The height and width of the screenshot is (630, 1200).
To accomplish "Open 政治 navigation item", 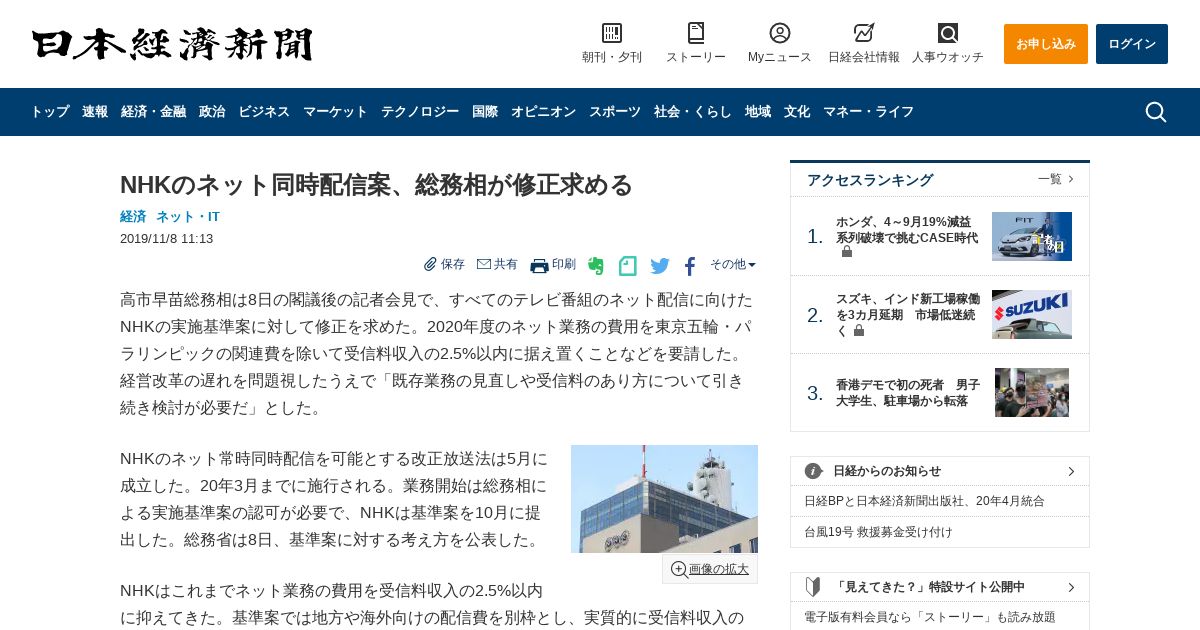I will [x=212, y=112].
